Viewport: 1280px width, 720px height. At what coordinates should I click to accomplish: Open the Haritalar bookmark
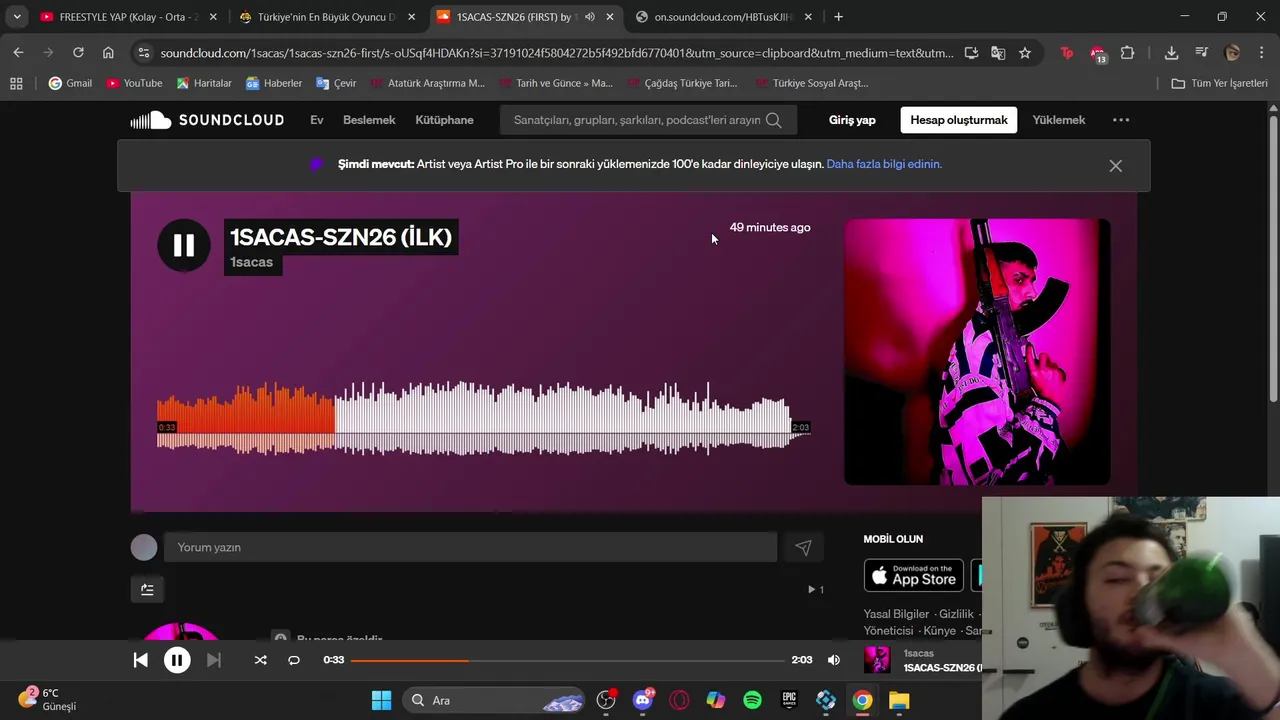[x=203, y=83]
